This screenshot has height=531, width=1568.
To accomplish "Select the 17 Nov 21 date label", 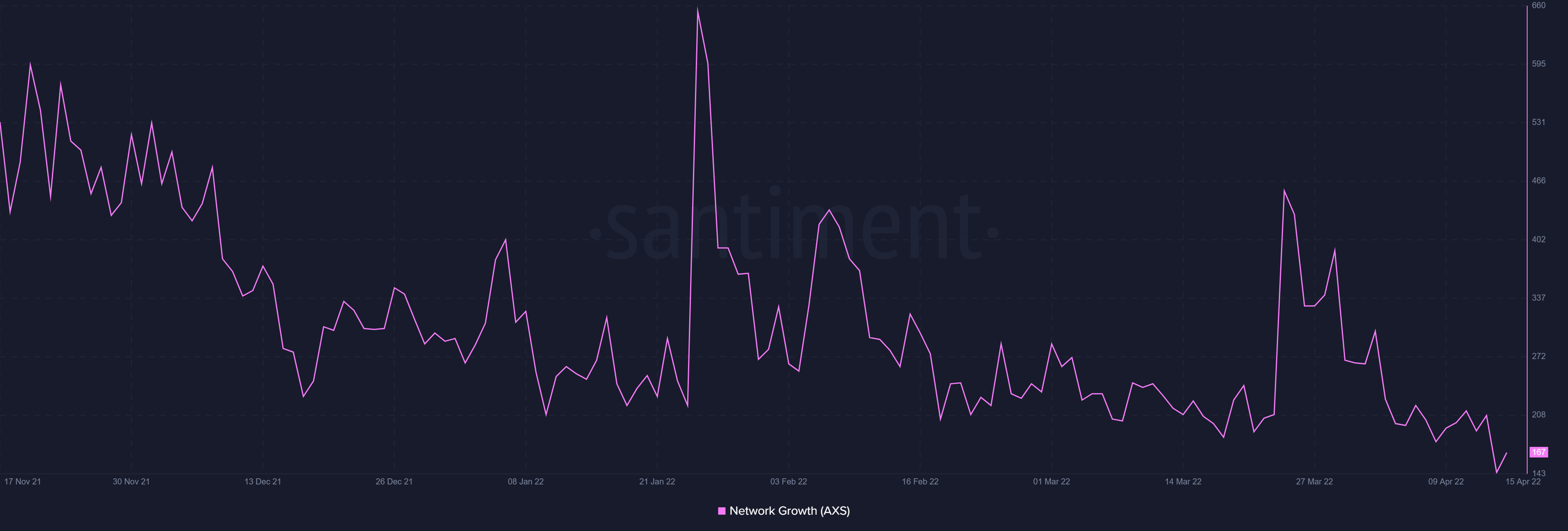I will [x=22, y=482].
